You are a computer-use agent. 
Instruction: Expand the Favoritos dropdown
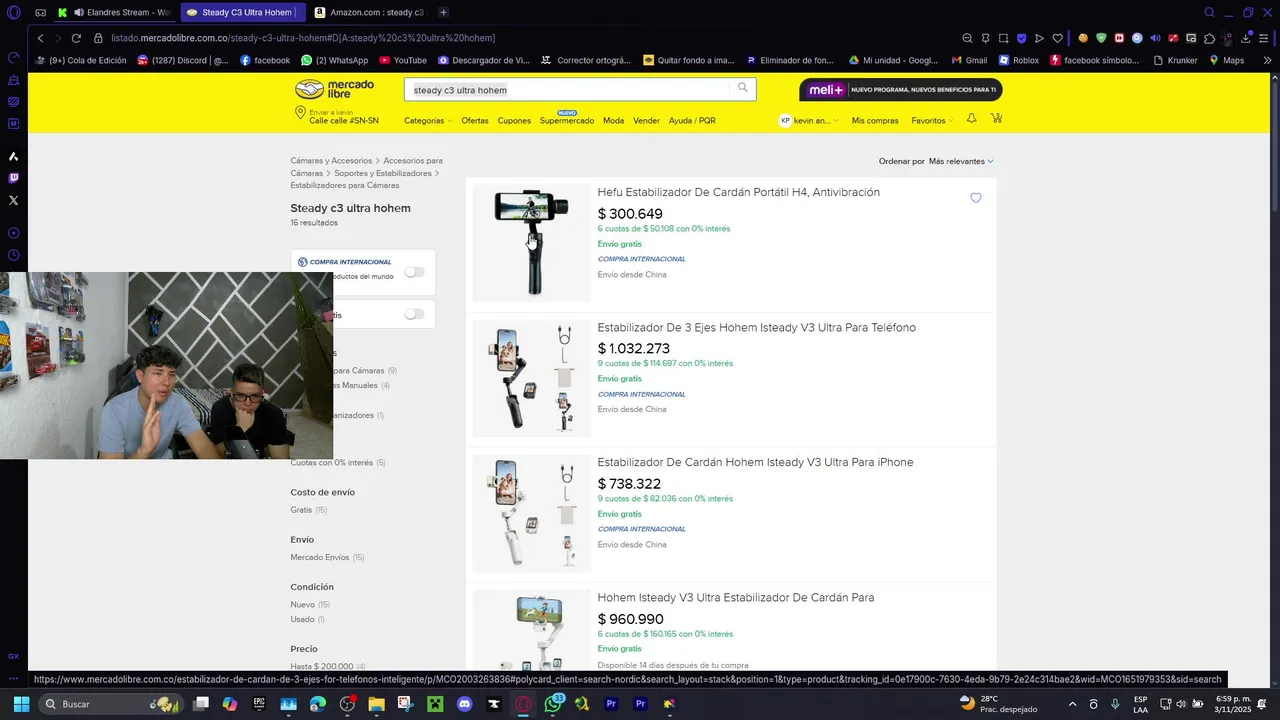click(932, 120)
